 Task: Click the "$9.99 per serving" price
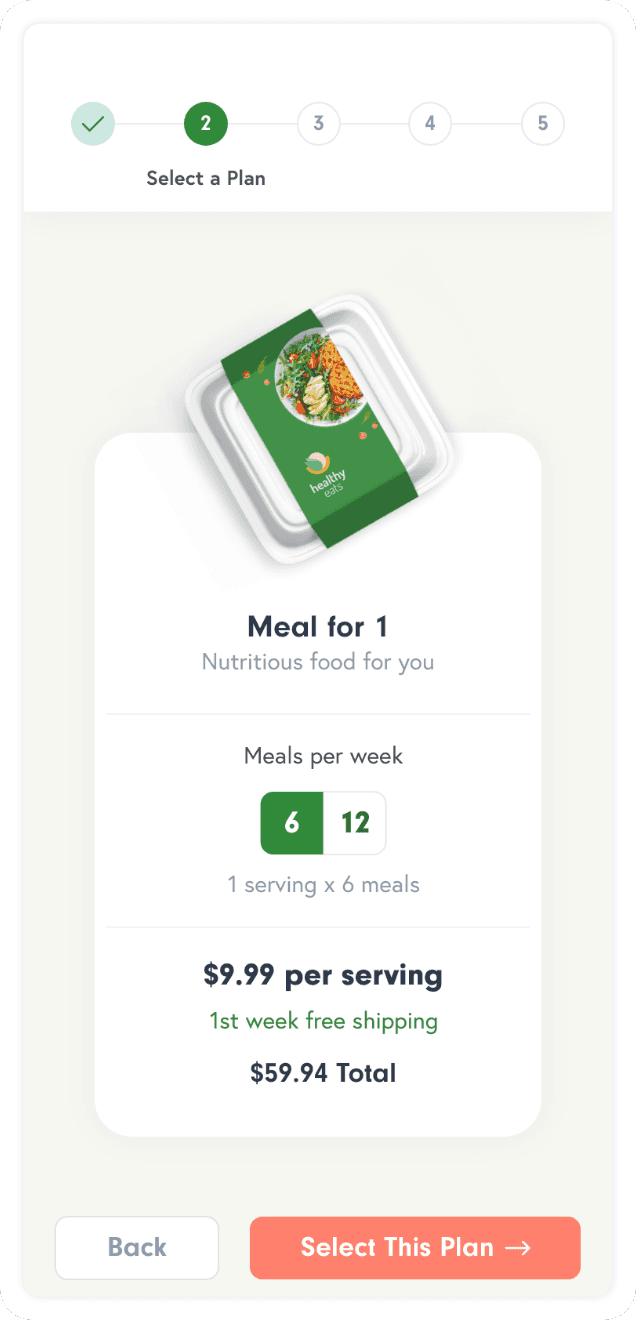(323, 976)
